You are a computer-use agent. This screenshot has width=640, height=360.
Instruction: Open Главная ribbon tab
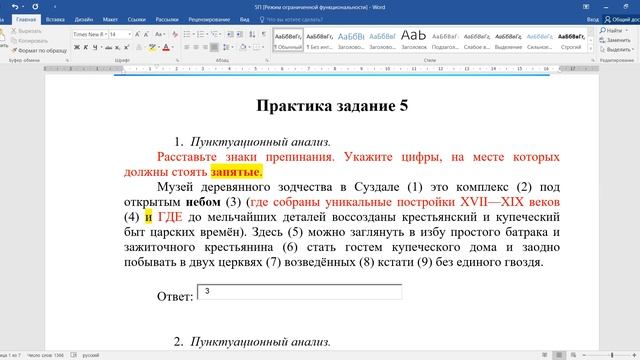[x=26, y=19]
